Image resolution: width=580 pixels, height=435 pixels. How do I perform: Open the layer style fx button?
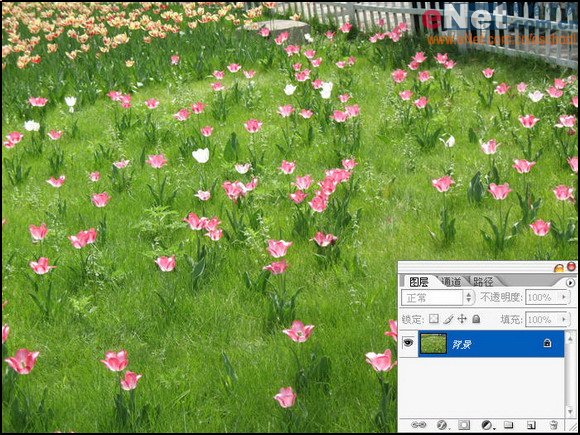tap(442, 425)
